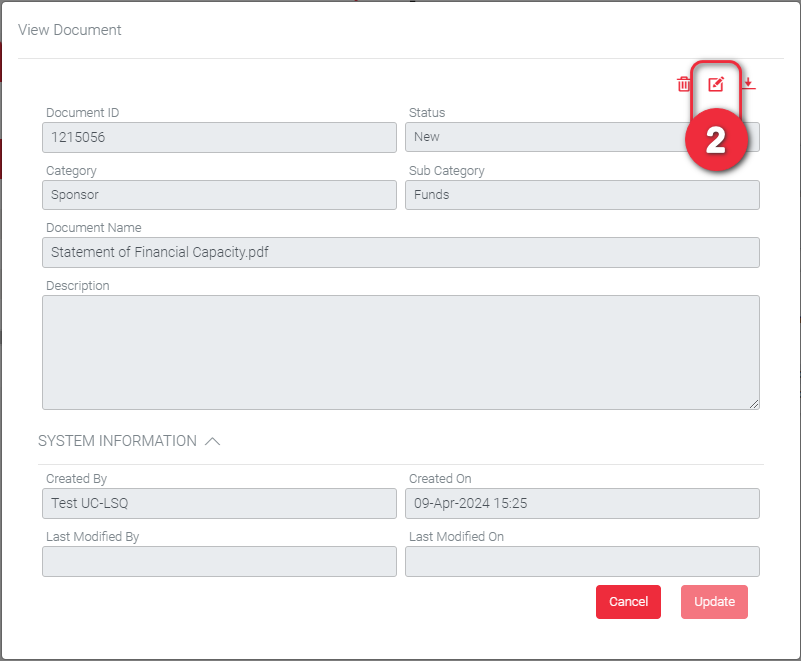This screenshot has height=661, width=801.
Task: Open the Sub Category field showing Funds
Action: click(582, 195)
